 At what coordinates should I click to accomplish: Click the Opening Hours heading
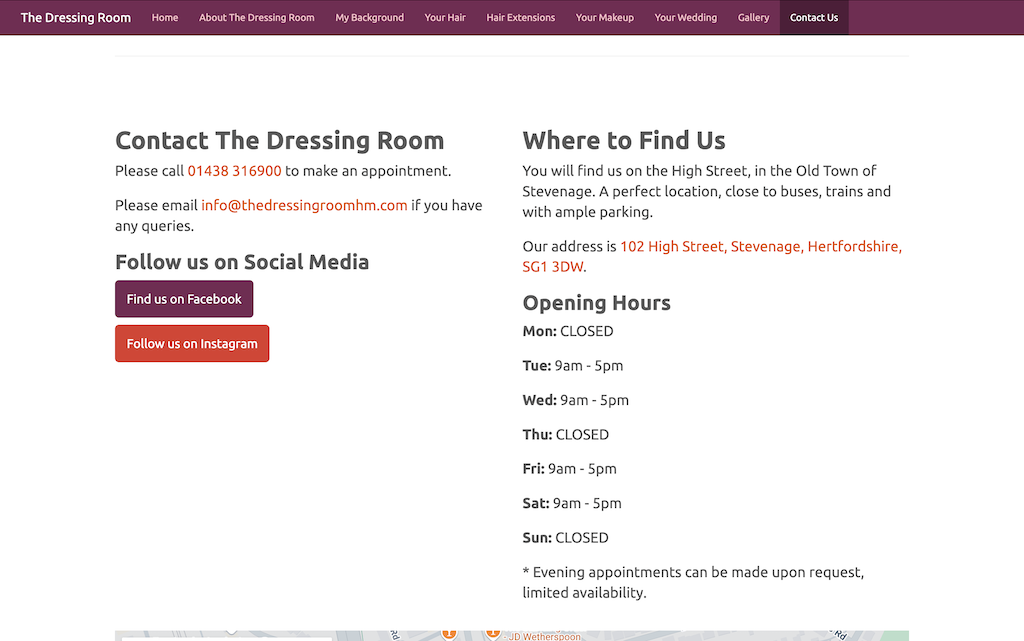596,303
